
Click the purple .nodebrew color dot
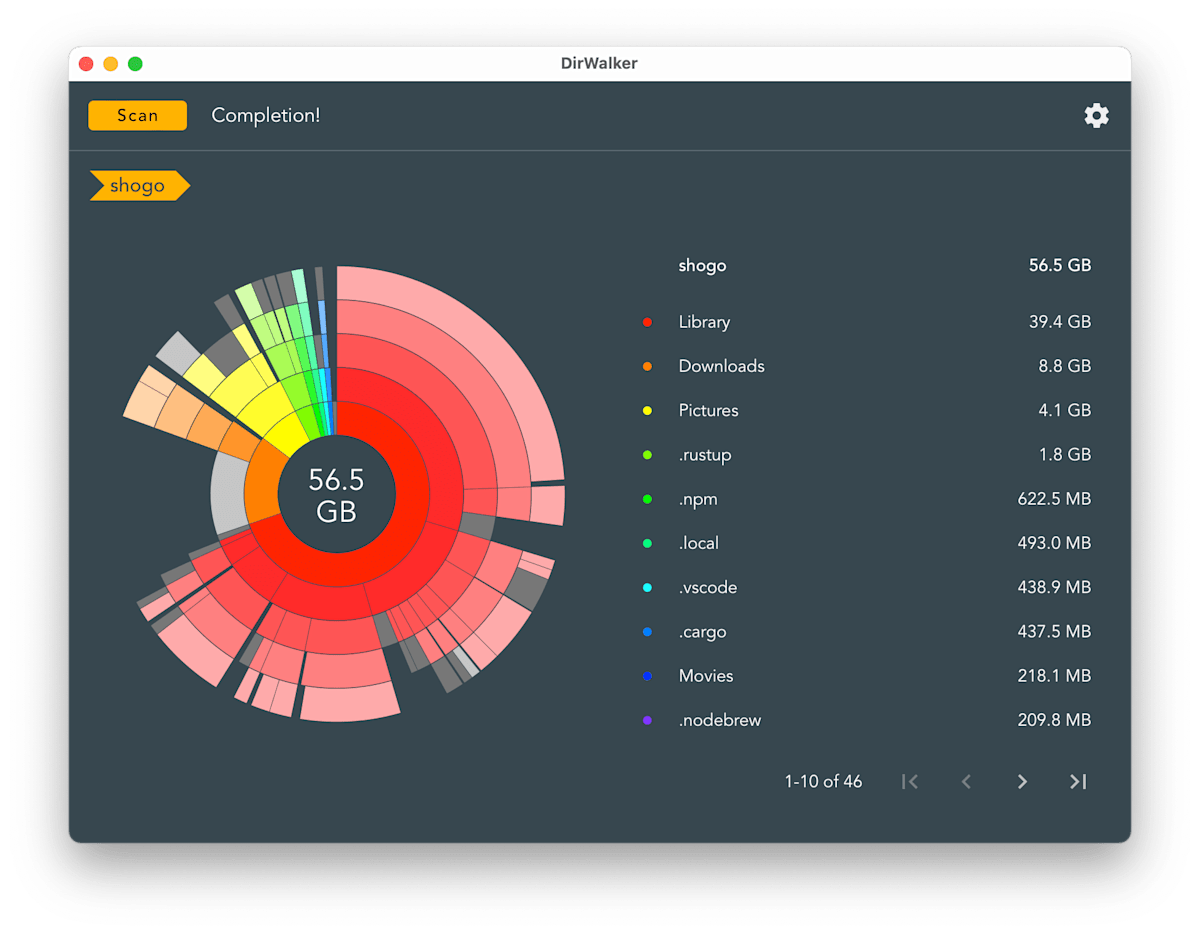pyautogui.click(x=647, y=720)
